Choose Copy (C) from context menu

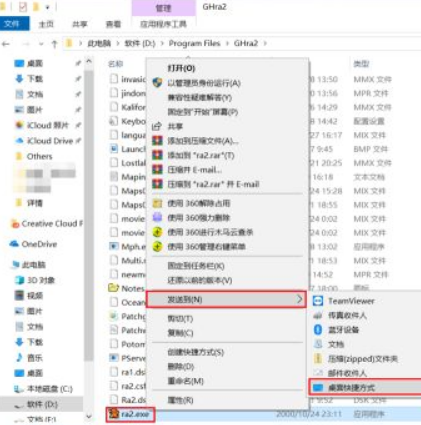(180, 333)
